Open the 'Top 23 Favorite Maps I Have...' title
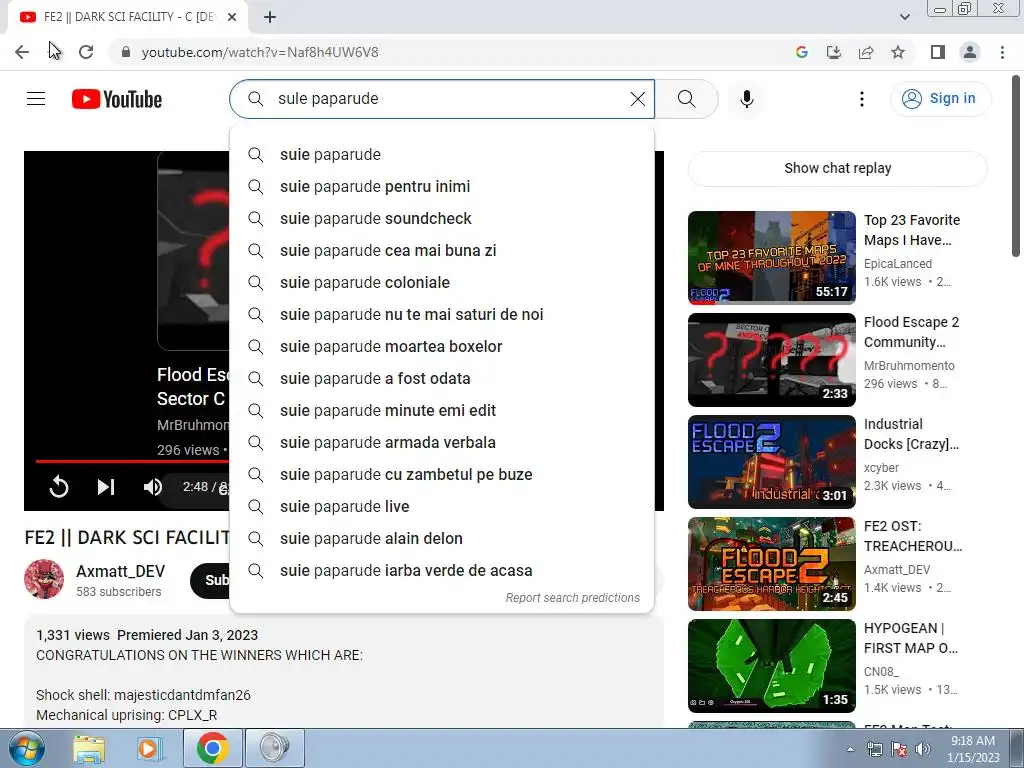 912,230
